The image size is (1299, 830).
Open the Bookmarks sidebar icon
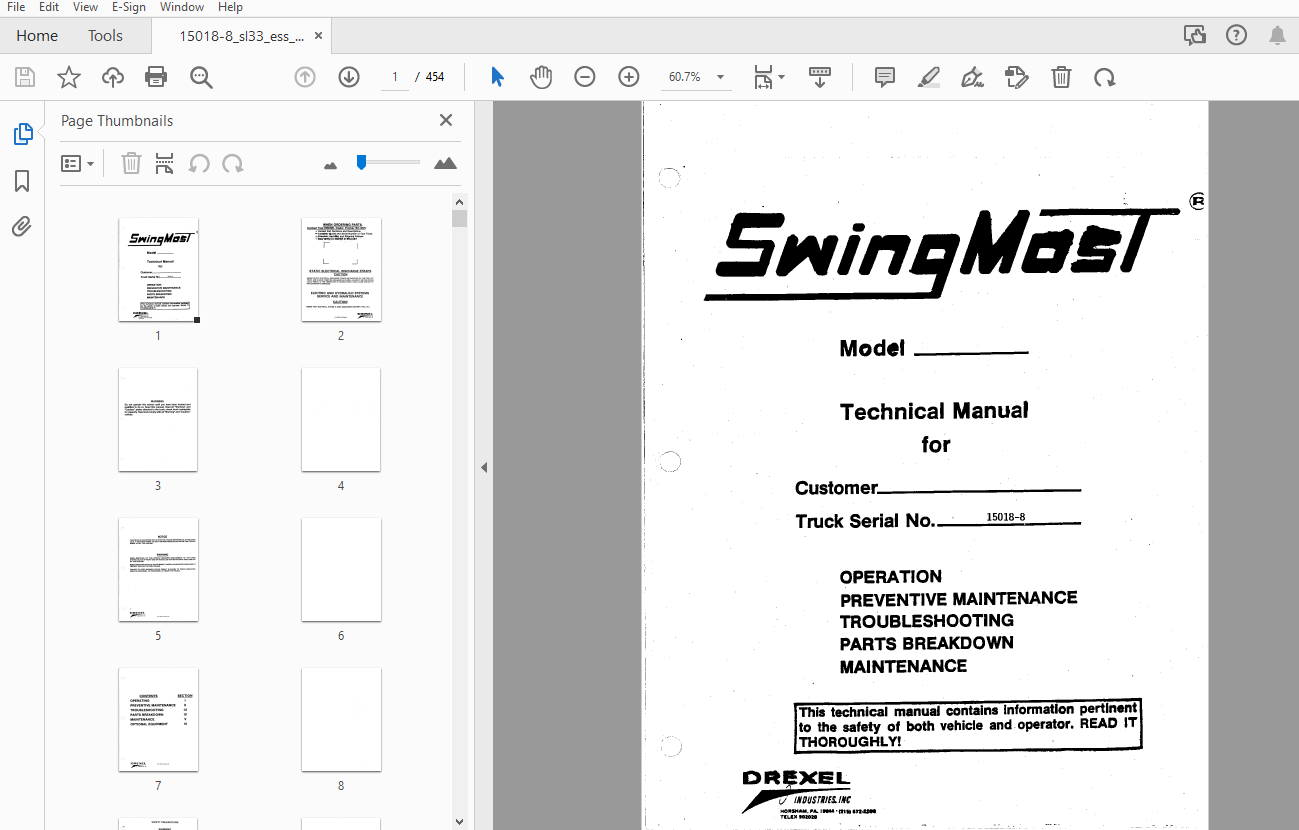22,181
